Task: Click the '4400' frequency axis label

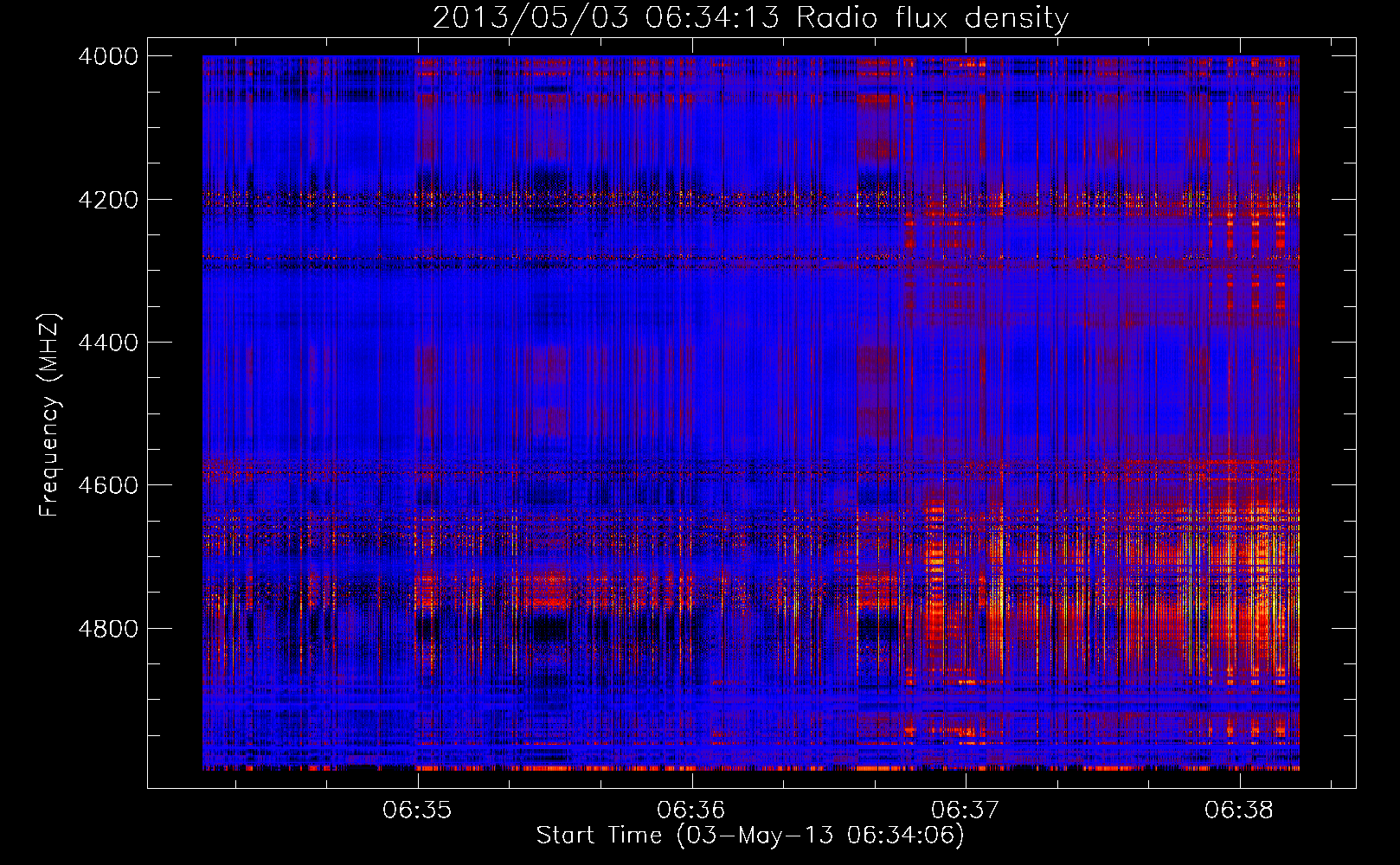Action: point(108,343)
